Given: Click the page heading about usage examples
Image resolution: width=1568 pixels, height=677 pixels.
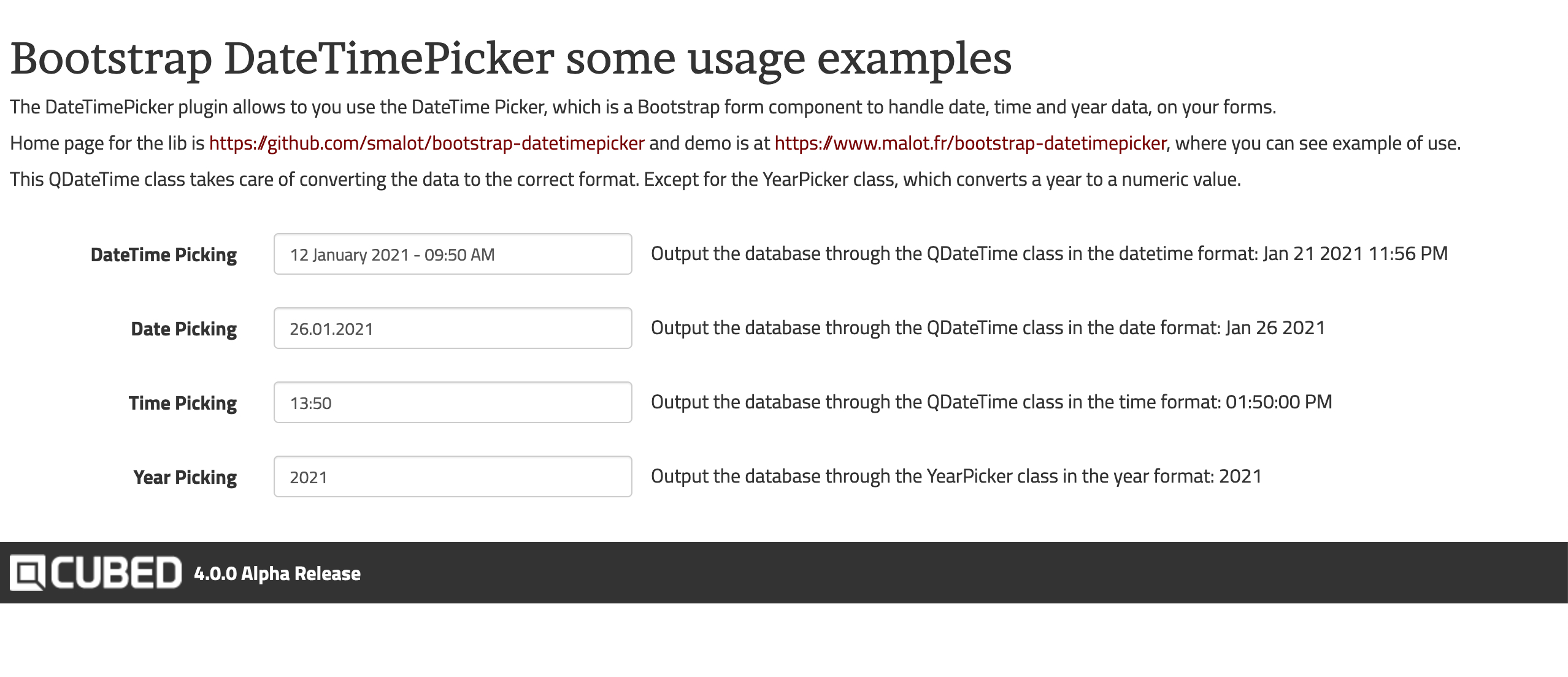Looking at the screenshot, I should pos(510,59).
